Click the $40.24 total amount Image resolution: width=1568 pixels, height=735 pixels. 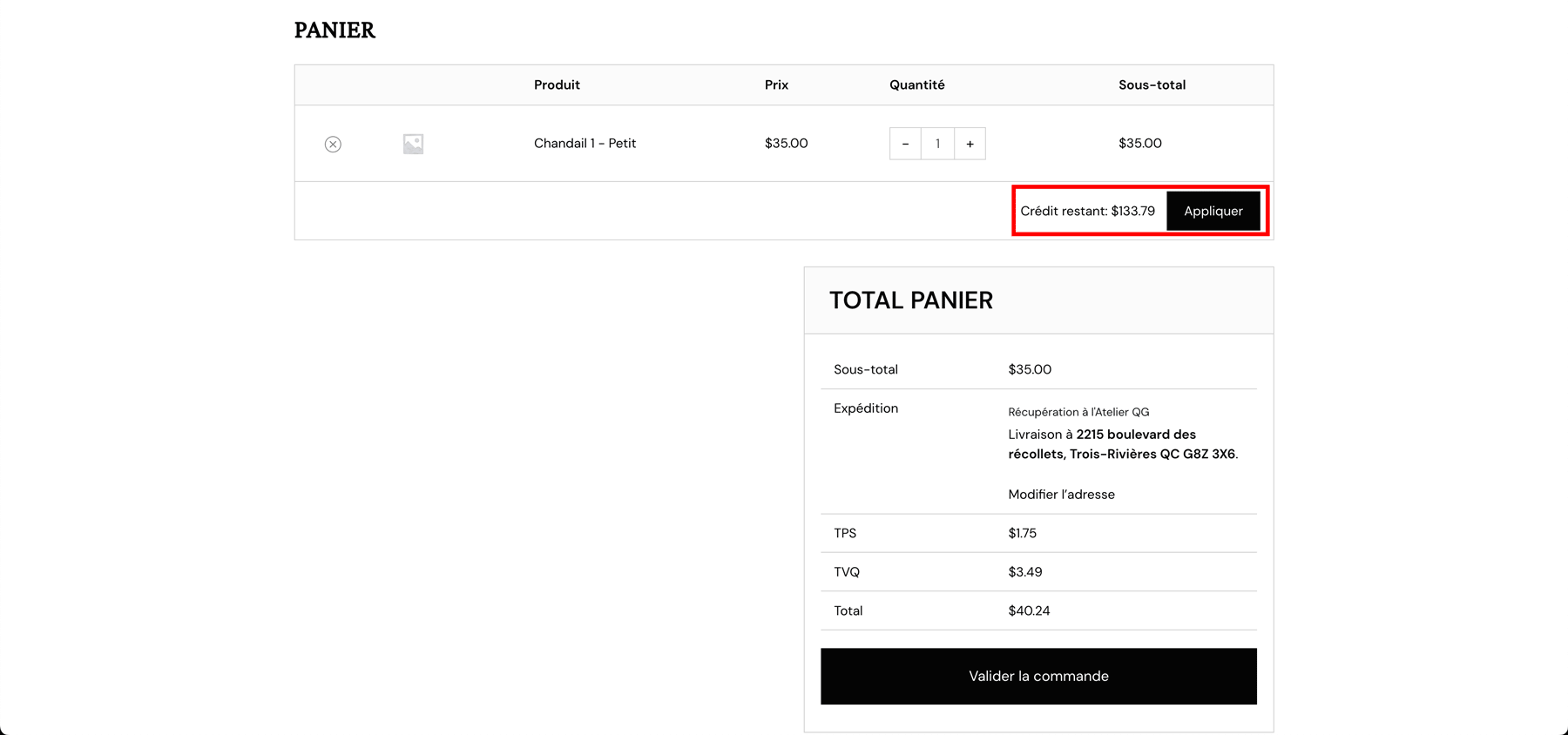tap(1029, 611)
